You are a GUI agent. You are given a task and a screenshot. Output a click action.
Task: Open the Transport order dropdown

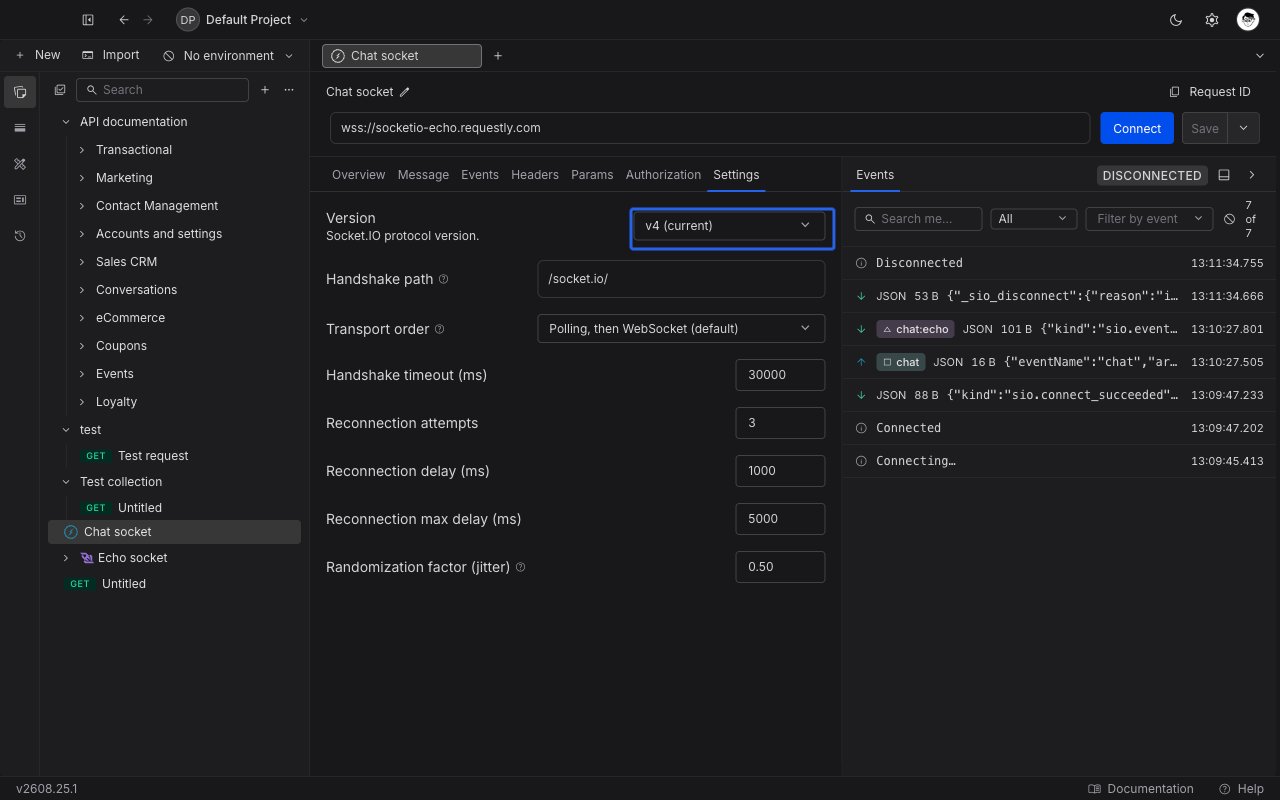click(x=681, y=329)
